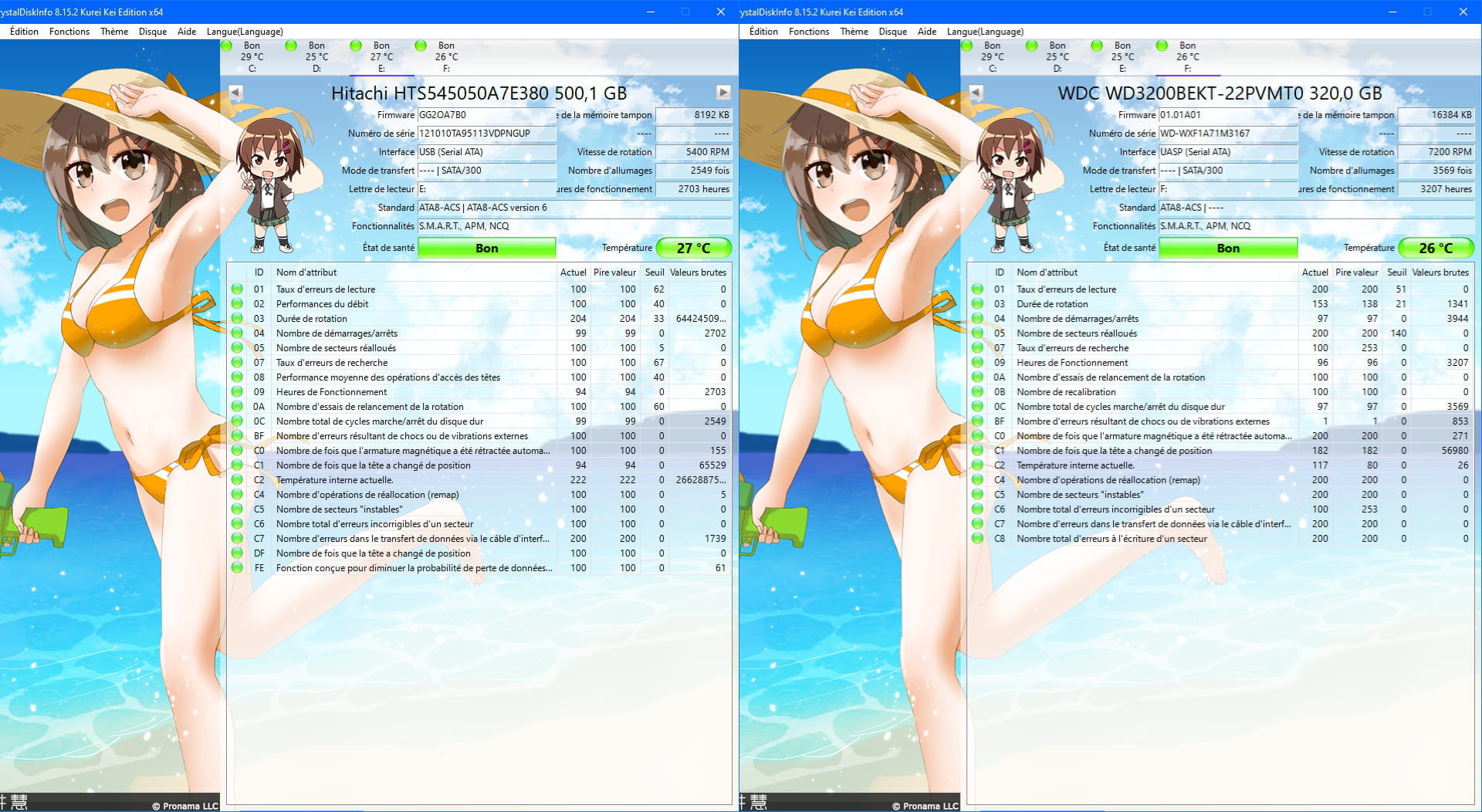The image size is (1482, 812).
Task: Click WDC WD3200BEKT-22PVMT0 320,0 GB title
Action: click(x=1220, y=93)
